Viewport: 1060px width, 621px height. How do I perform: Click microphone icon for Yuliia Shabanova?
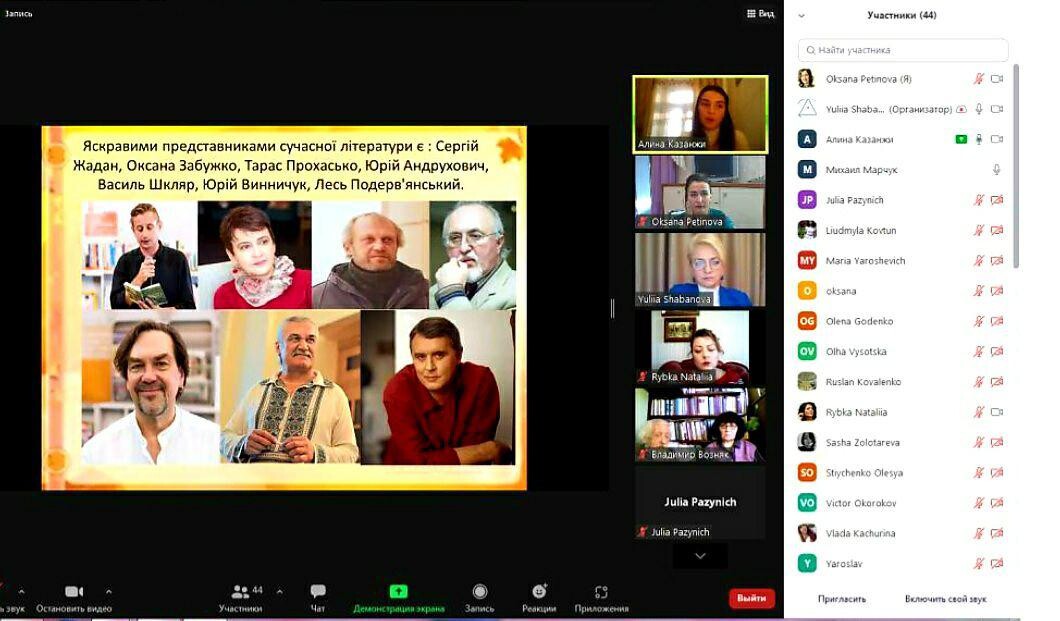pos(978,109)
